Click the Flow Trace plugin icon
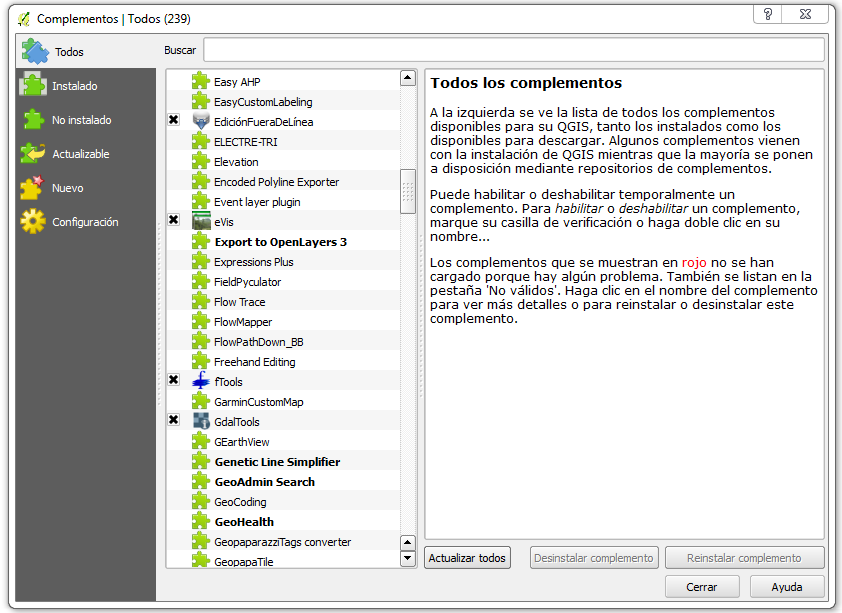 (x=201, y=301)
